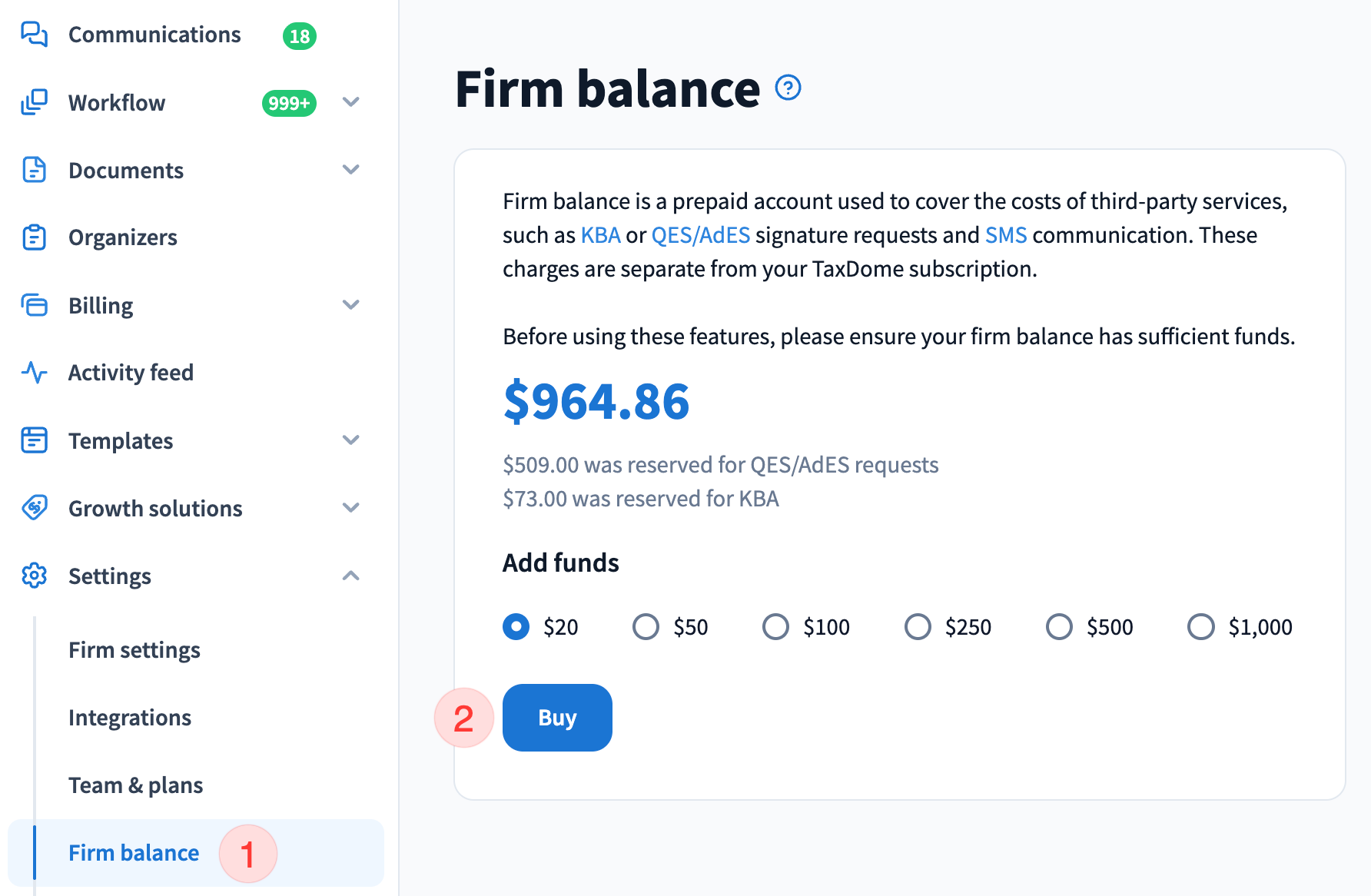Collapse the Settings section chevron

(351, 576)
